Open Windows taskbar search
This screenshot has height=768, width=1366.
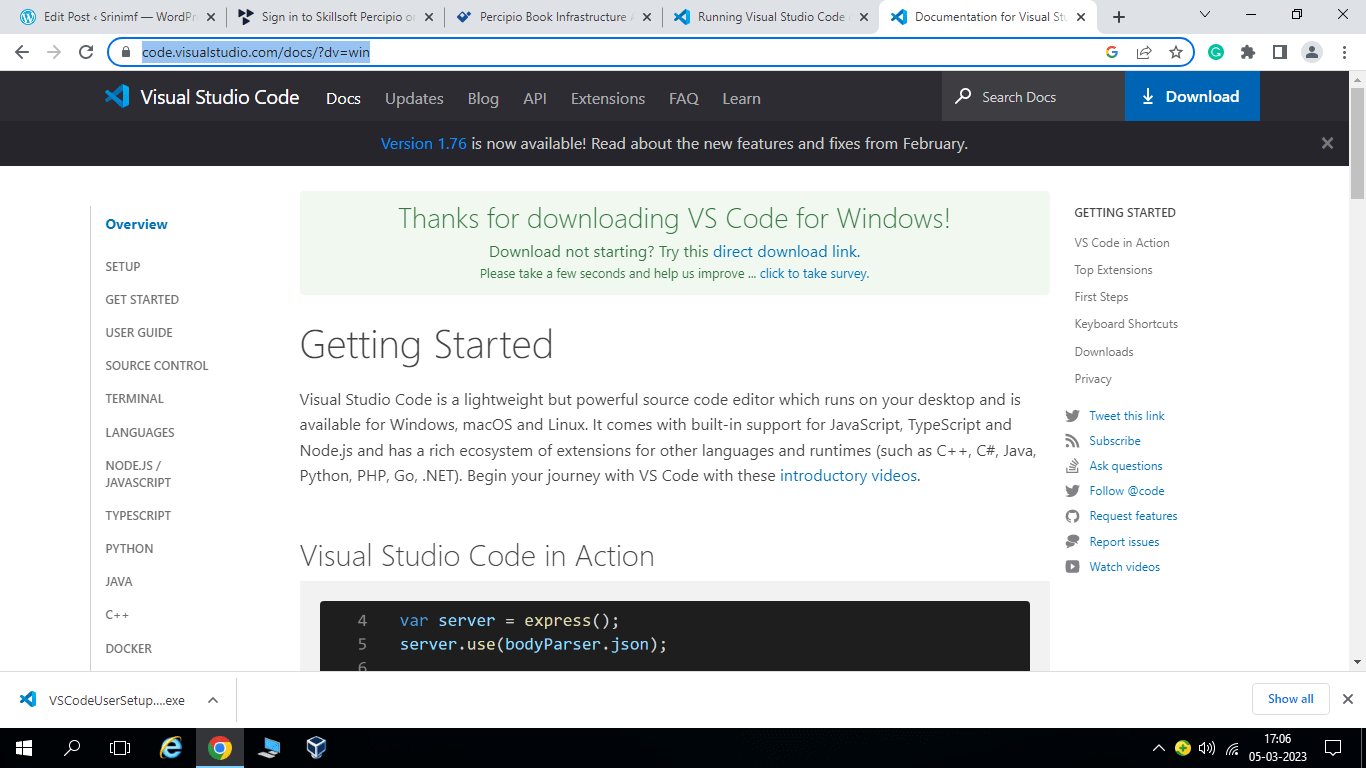[72, 747]
